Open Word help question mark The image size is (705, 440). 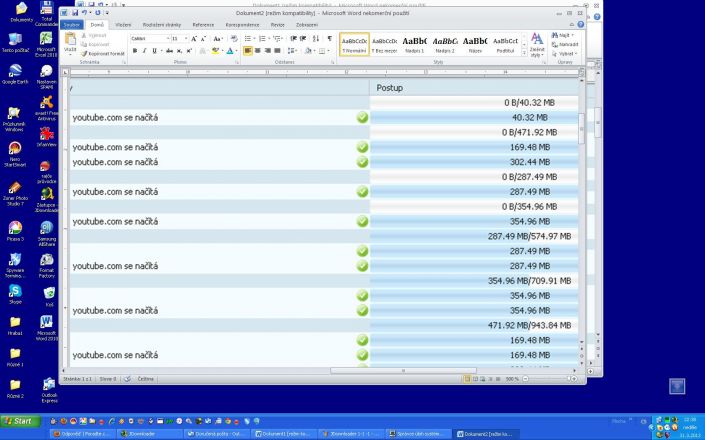click(x=581, y=25)
